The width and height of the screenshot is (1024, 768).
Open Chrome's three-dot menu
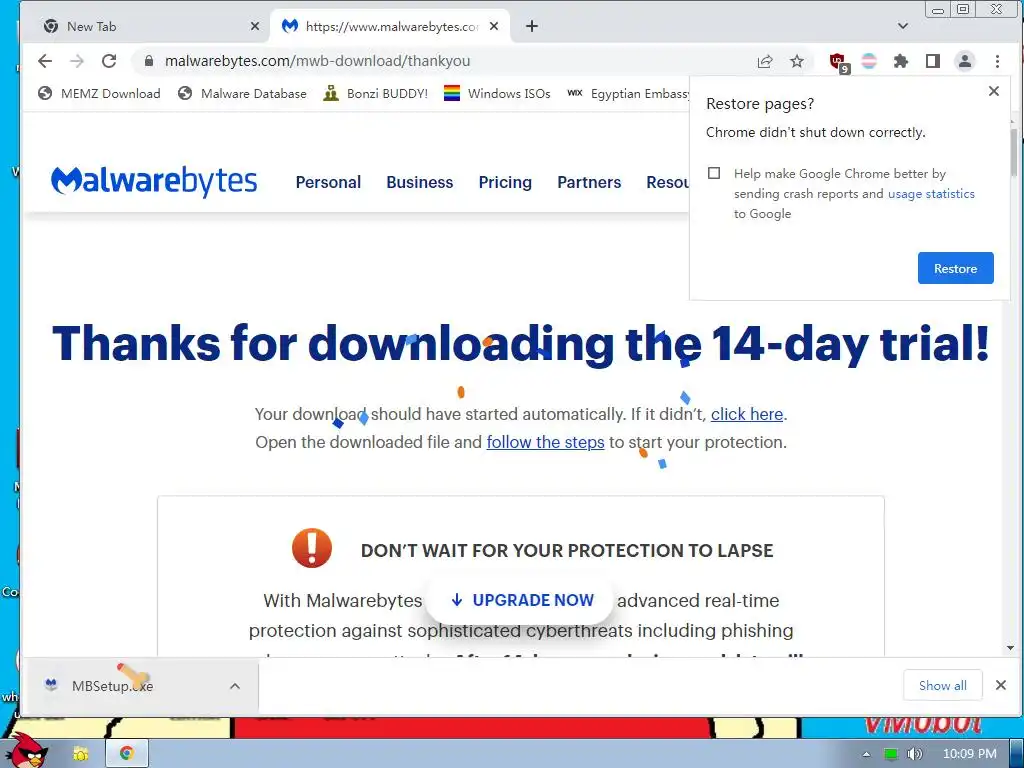pyautogui.click(x=997, y=61)
